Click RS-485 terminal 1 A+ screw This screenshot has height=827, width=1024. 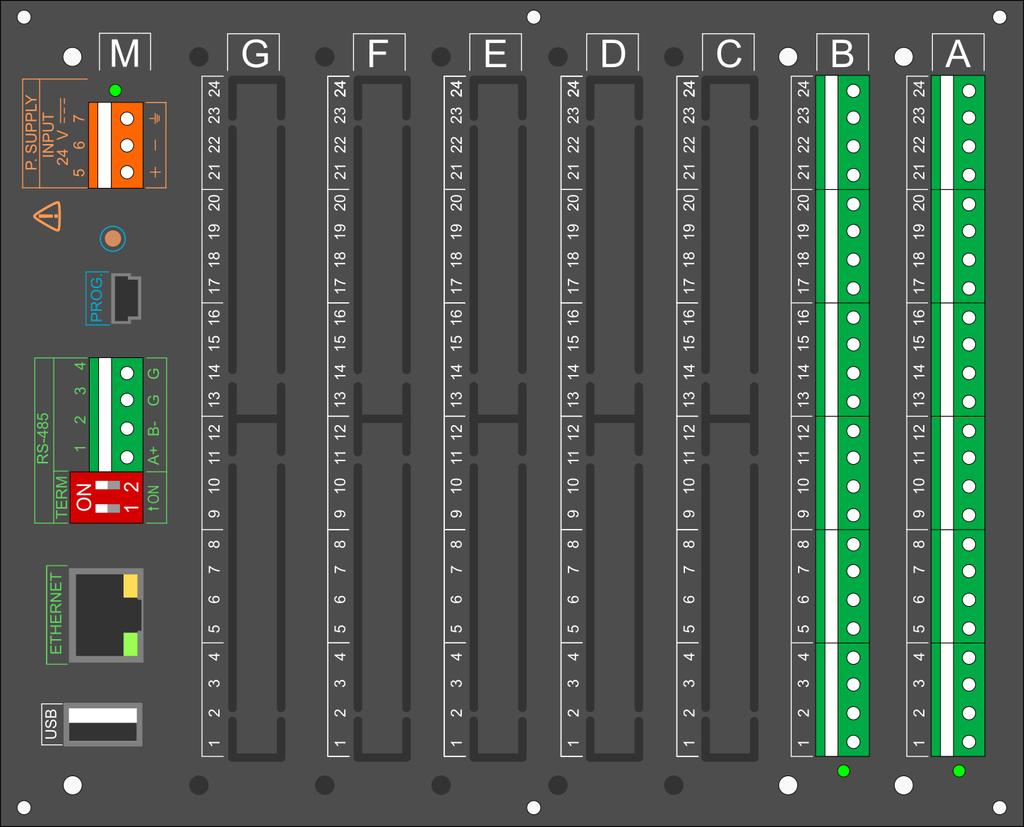click(127, 457)
